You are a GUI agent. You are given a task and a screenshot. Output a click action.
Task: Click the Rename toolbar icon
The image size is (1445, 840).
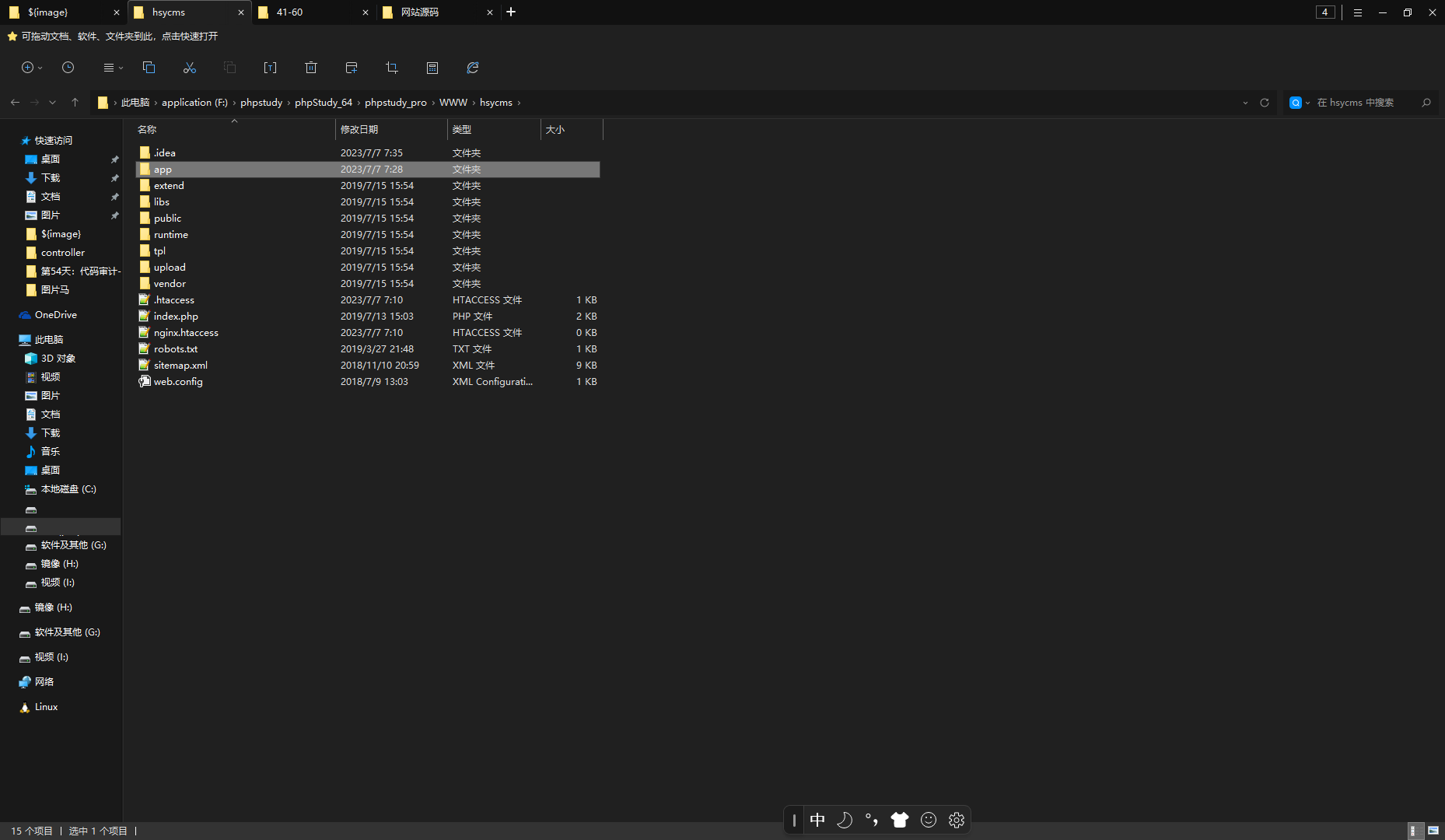tap(270, 68)
